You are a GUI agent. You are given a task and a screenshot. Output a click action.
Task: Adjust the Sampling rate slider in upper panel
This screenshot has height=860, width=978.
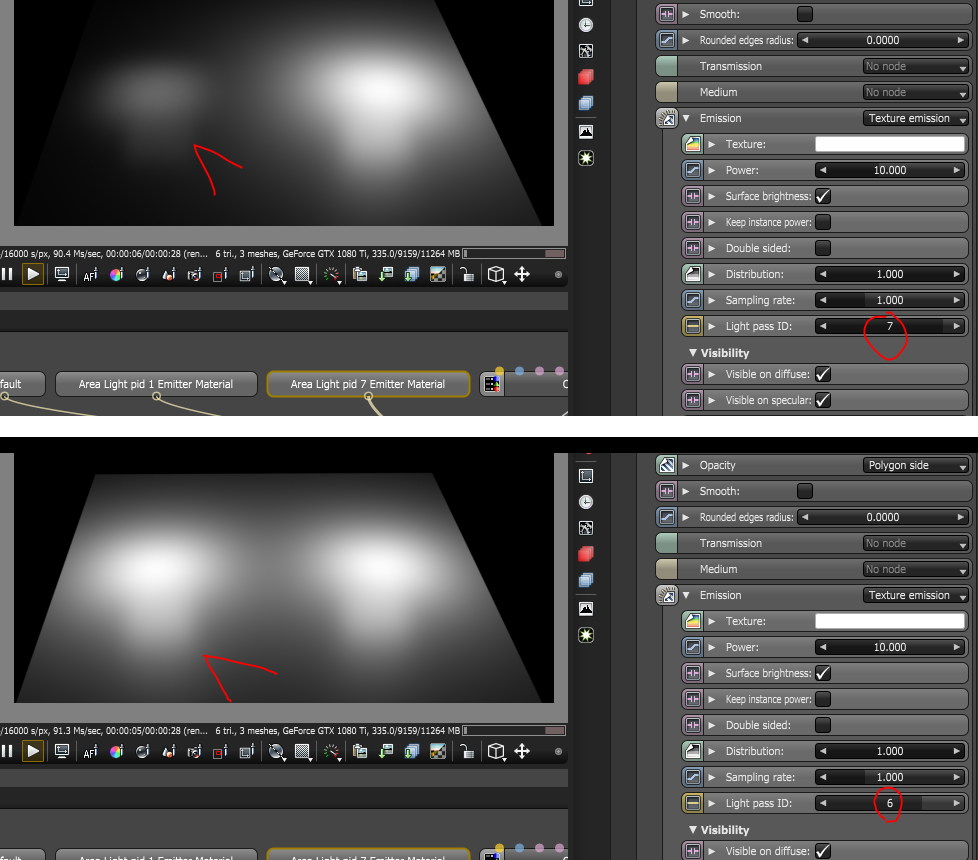click(x=890, y=300)
